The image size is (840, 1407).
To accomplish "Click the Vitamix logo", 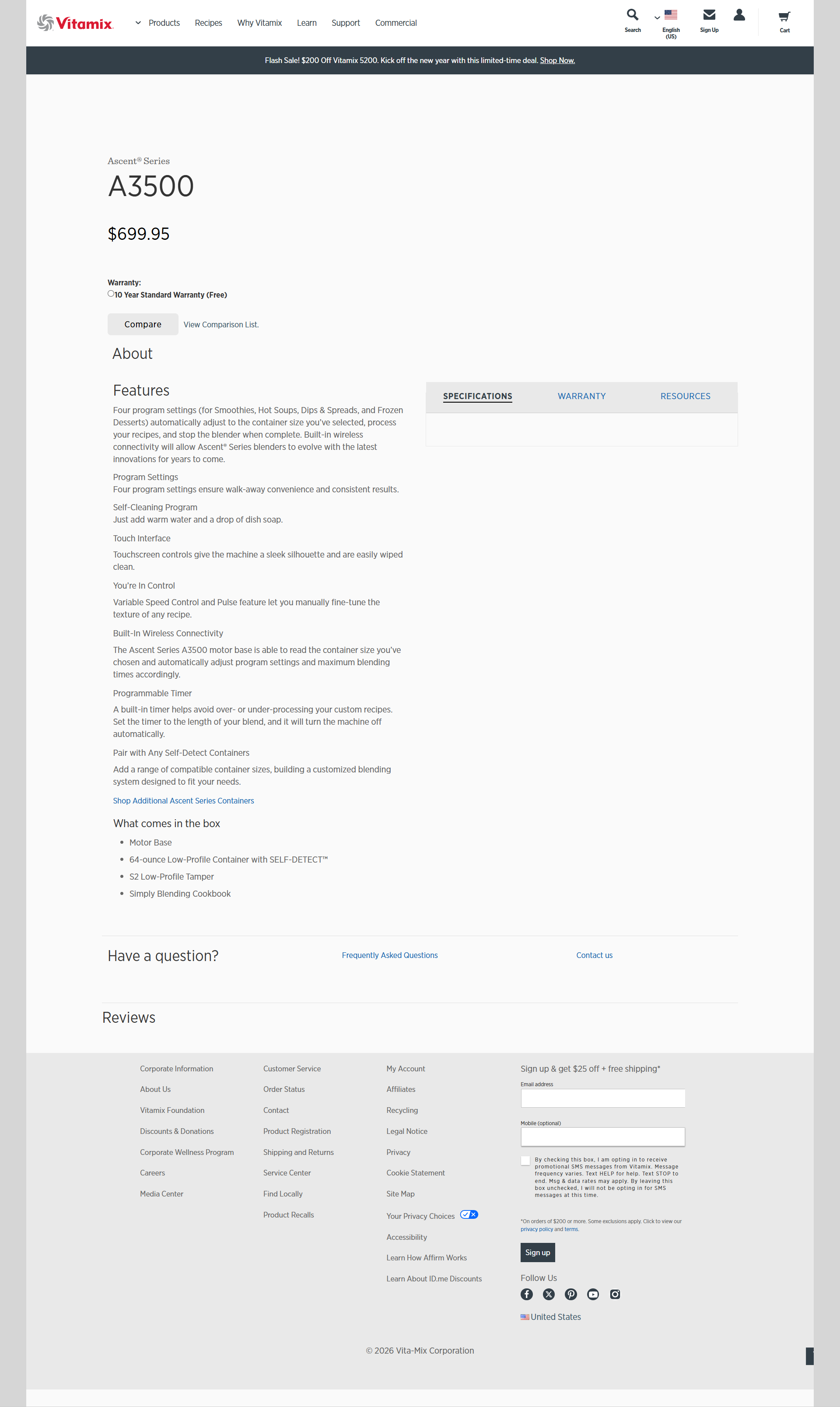I will (75, 23).
